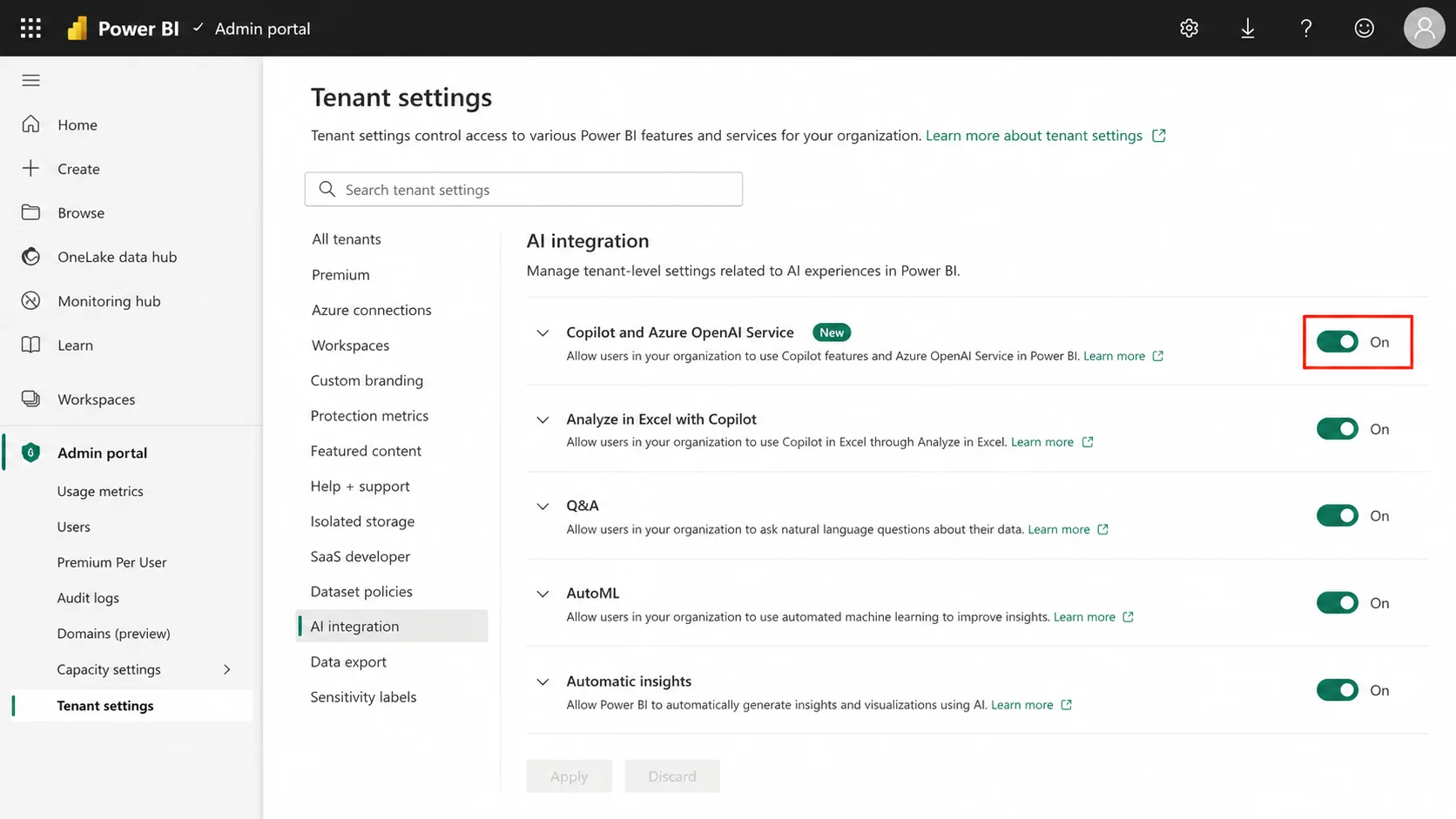Open Sensitivity labels category
The image size is (1456, 819).
[363, 697]
